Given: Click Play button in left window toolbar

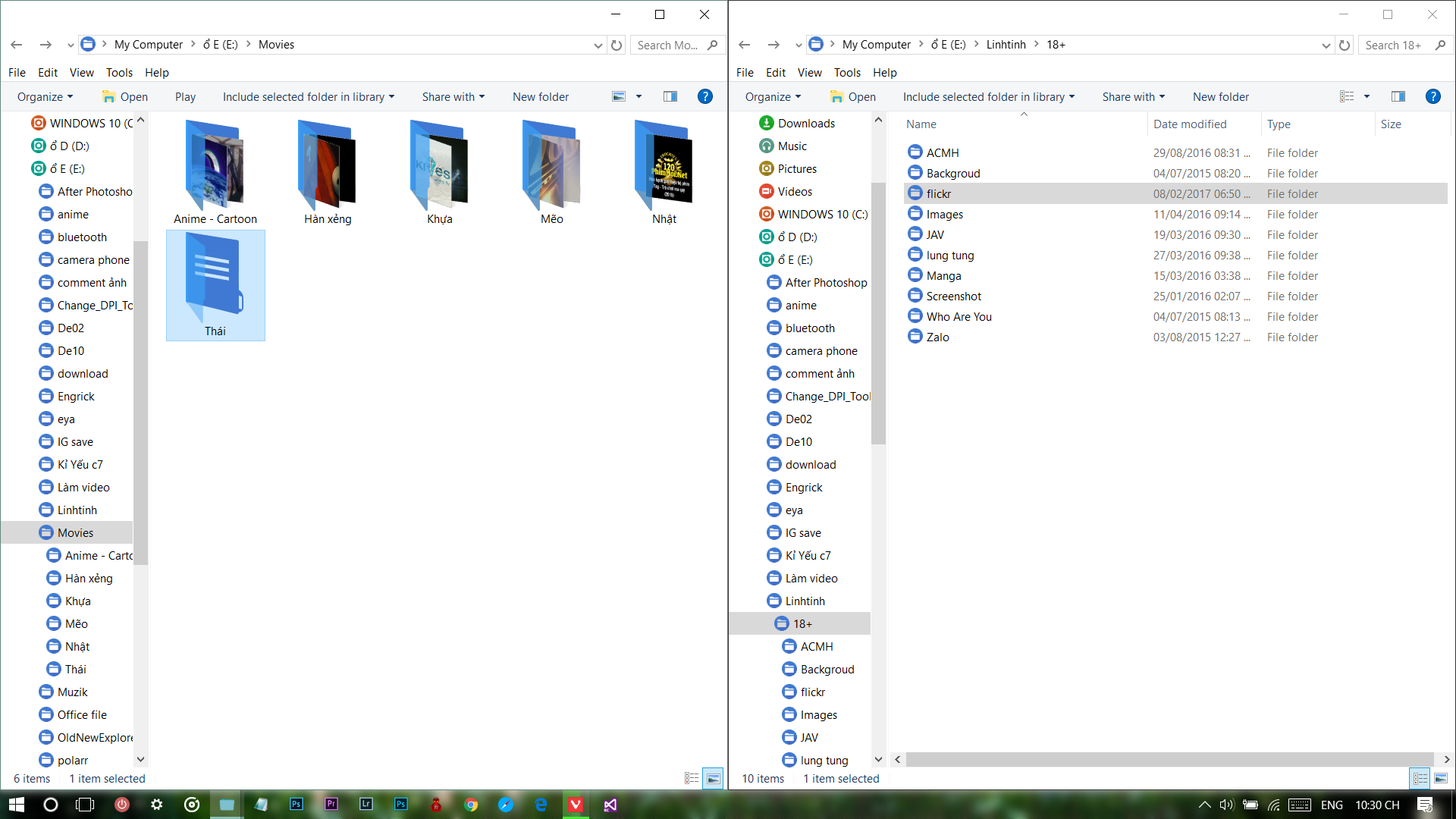Looking at the screenshot, I should tap(185, 96).
